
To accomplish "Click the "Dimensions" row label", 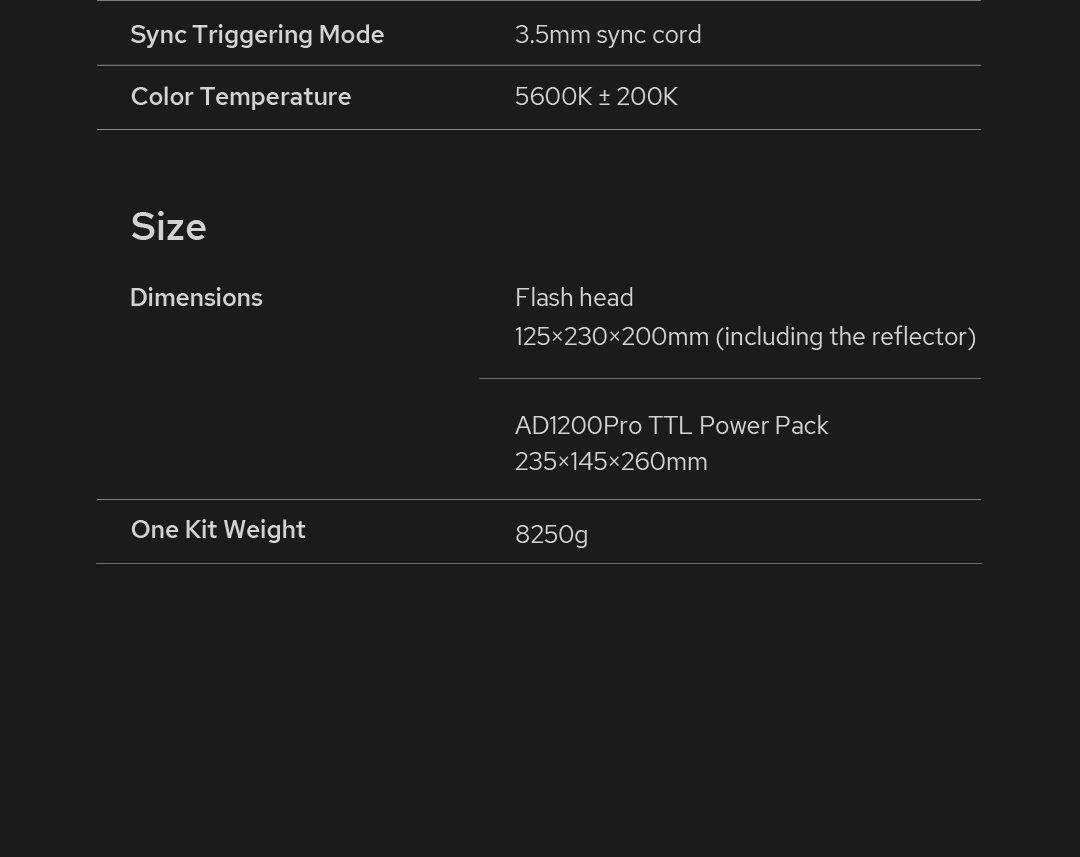I will [196, 298].
